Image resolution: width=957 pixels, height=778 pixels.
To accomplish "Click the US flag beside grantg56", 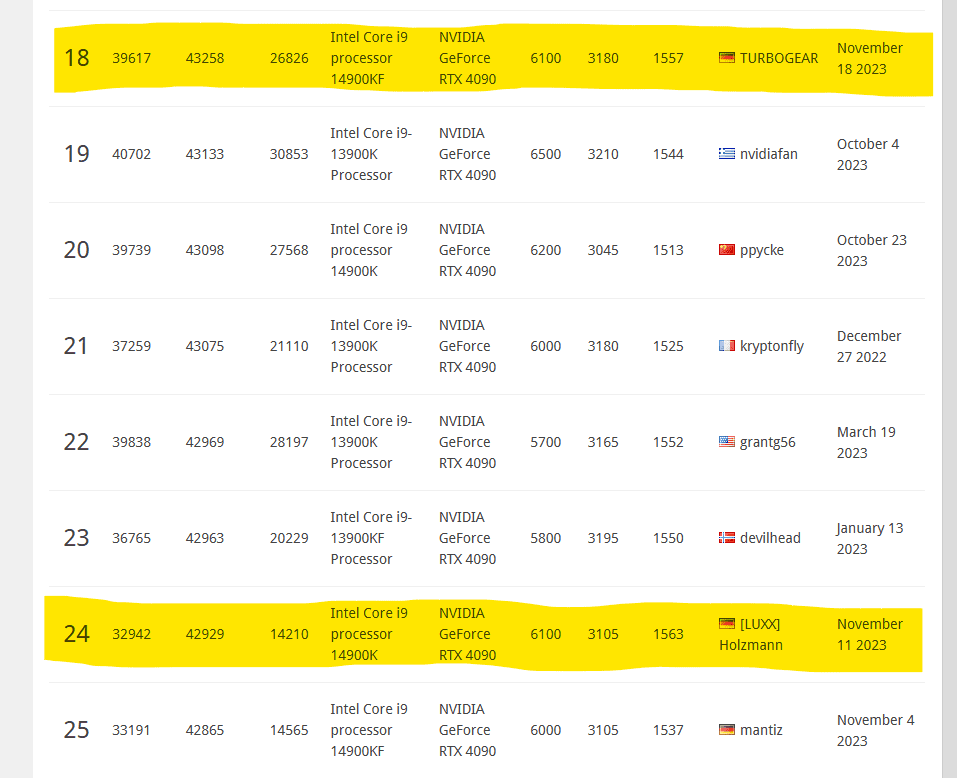I will (x=726, y=442).
